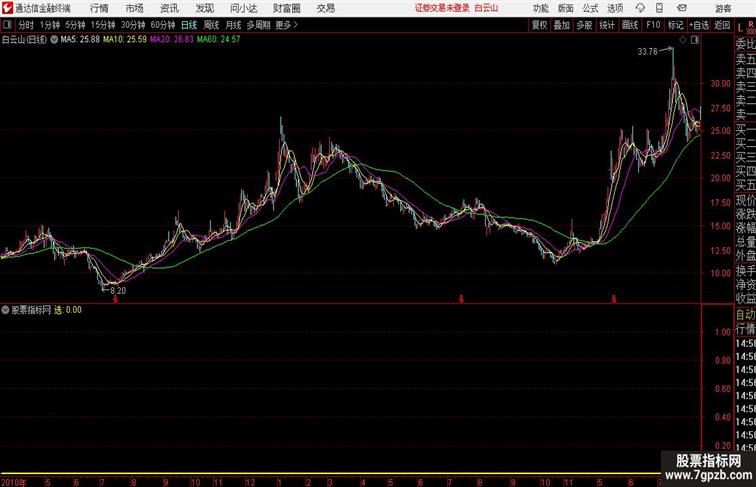Click the 返回 back button
The height and width of the screenshot is (487, 756).
pos(722,25)
